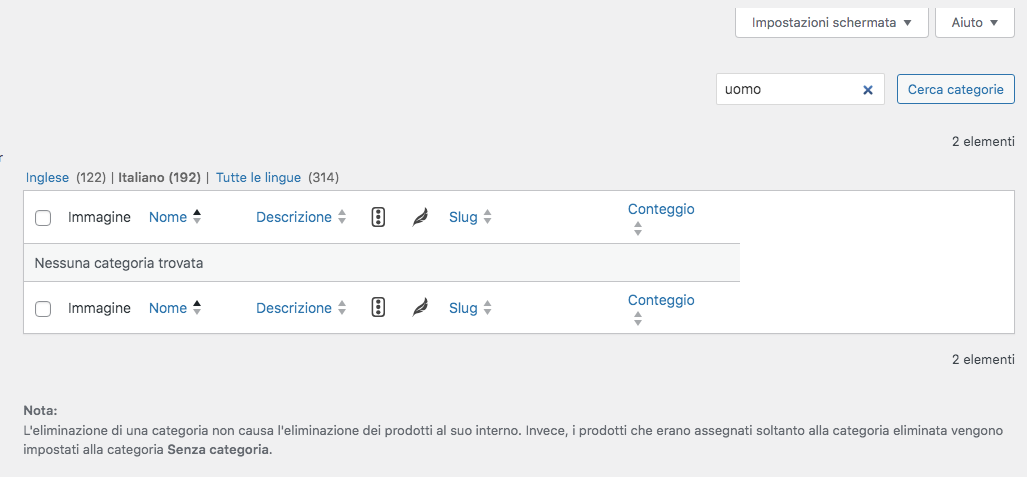Screen dimensions: 1027x477
Task: Open Impostazioni schermata dropdown
Action: (x=832, y=23)
